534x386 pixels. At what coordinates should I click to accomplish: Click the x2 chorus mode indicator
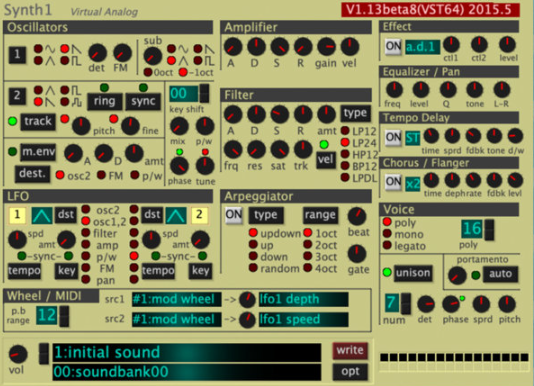[x=413, y=184]
